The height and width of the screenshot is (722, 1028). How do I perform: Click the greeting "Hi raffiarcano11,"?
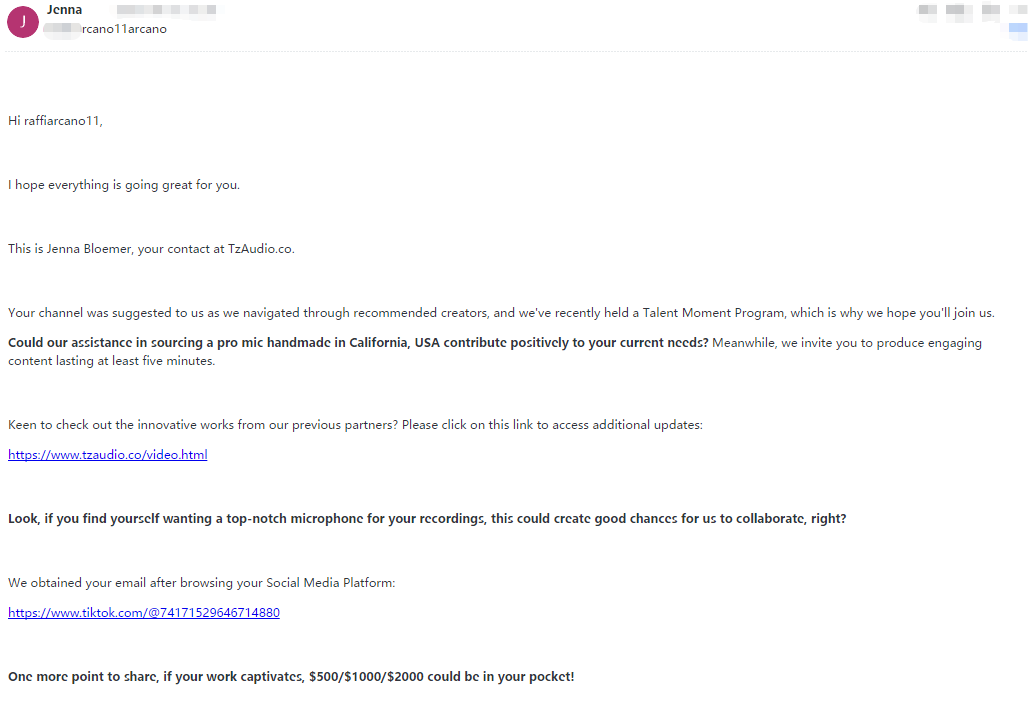click(x=55, y=121)
